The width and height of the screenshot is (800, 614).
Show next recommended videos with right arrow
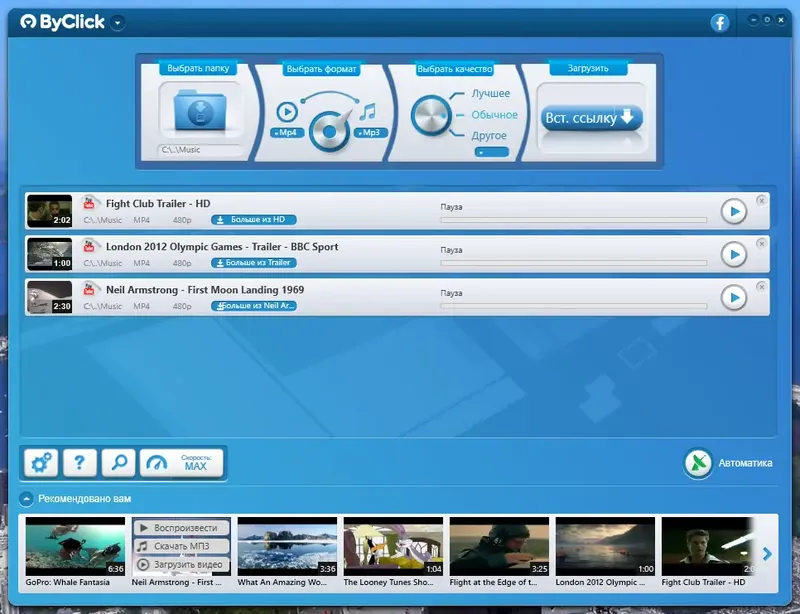click(767, 554)
